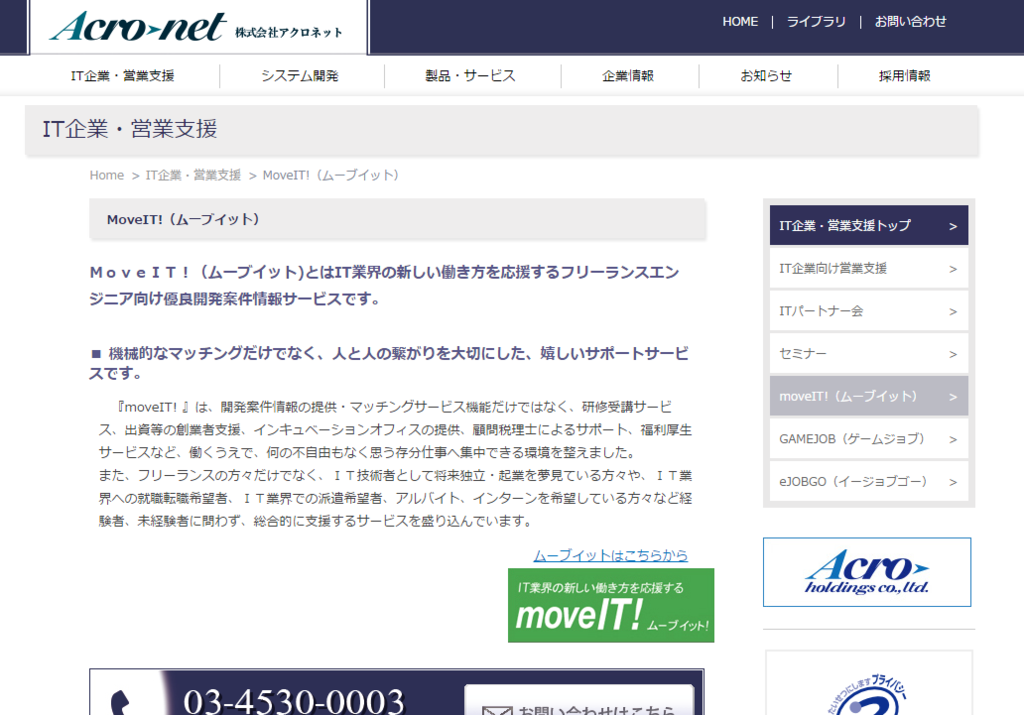Click the Acro-net company logo
Image resolution: width=1024 pixels, height=715 pixels.
coord(196,27)
